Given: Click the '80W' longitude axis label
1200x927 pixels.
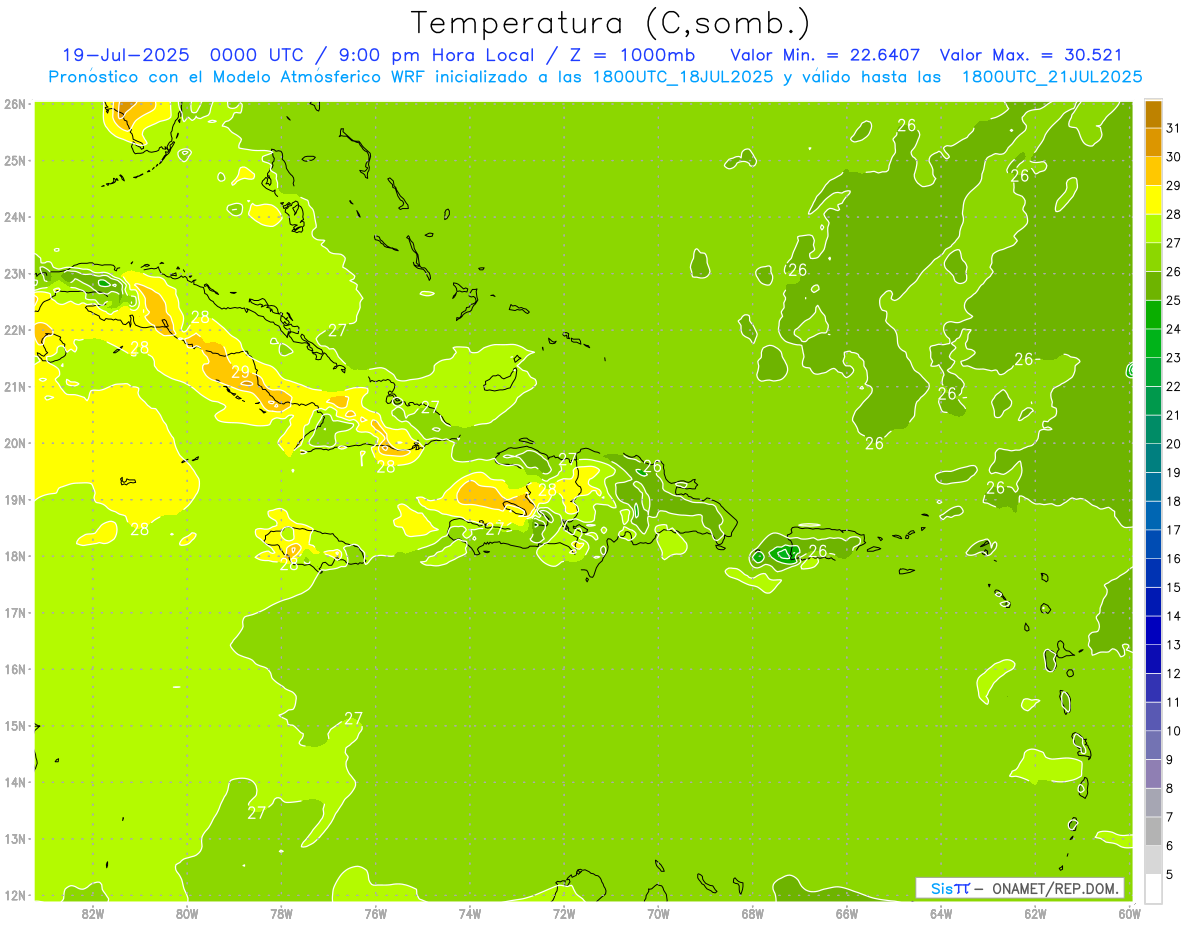Looking at the screenshot, I should [187, 913].
